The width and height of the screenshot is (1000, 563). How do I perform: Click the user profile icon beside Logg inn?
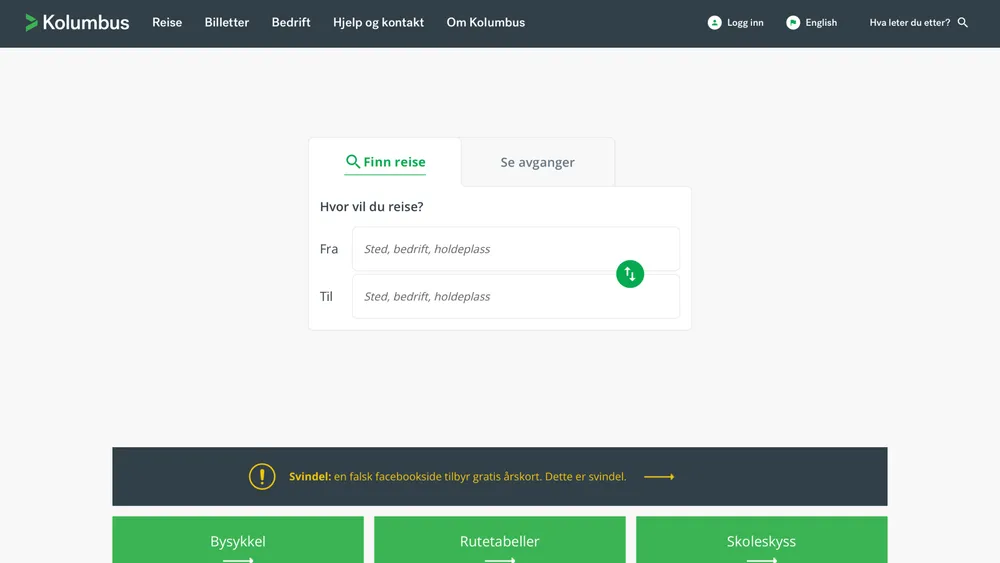tap(714, 22)
